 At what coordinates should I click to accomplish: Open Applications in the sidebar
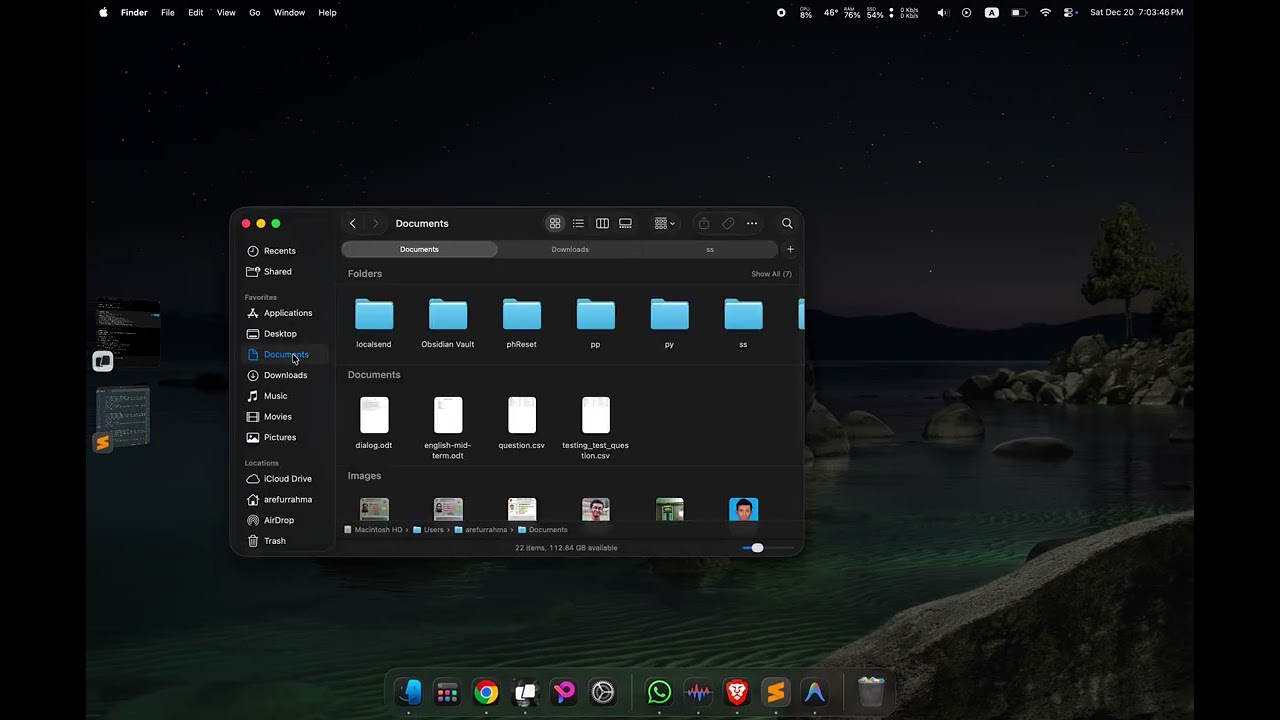point(288,313)
